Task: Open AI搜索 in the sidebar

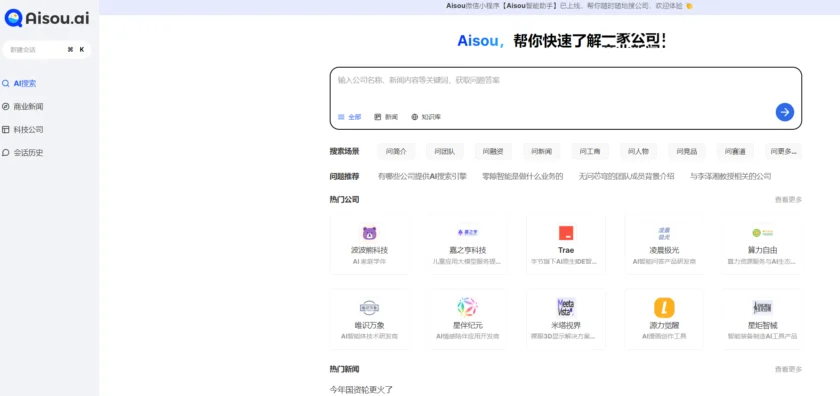Action: [25, 84]
